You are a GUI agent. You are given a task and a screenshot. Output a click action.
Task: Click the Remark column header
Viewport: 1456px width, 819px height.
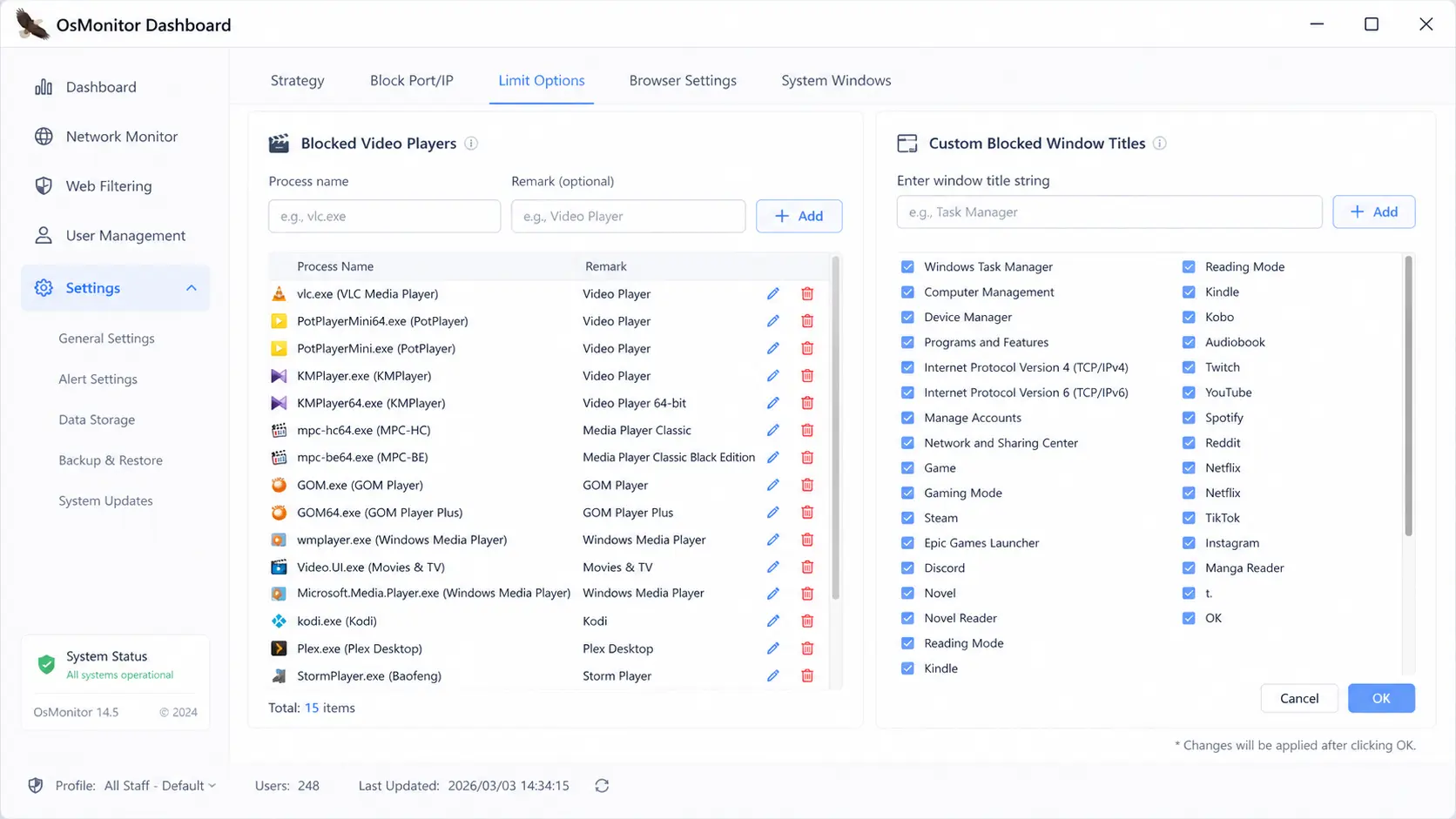click(x=606, y=266)
